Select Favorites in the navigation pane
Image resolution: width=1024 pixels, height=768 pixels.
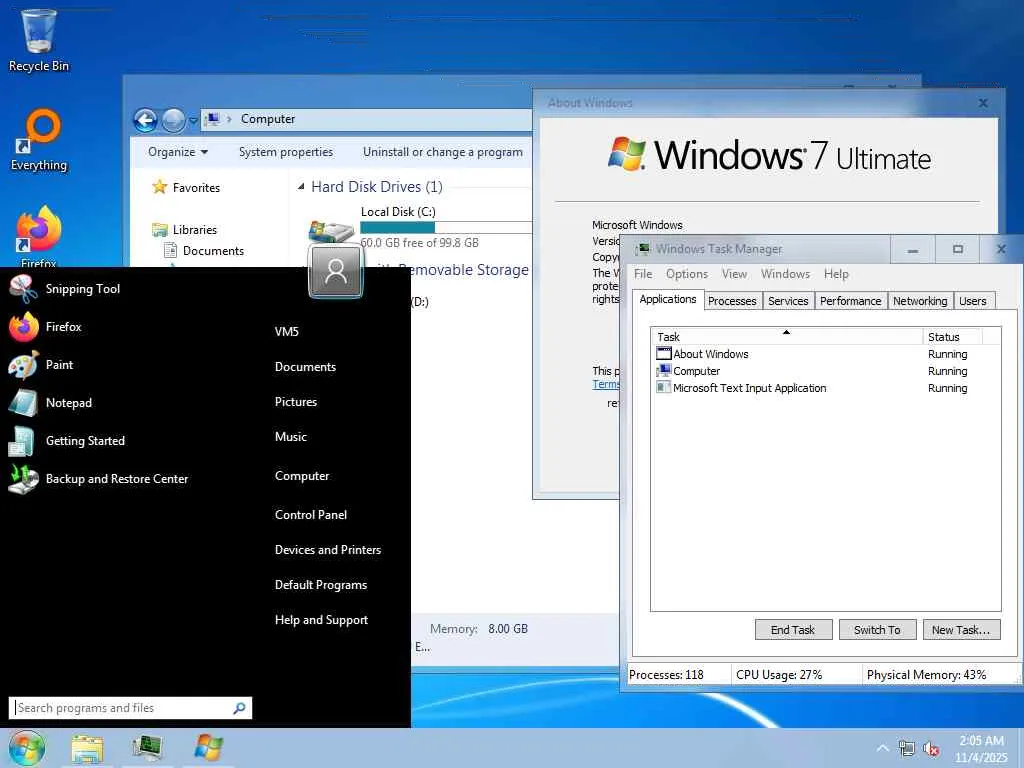click(x=196, y=187)
